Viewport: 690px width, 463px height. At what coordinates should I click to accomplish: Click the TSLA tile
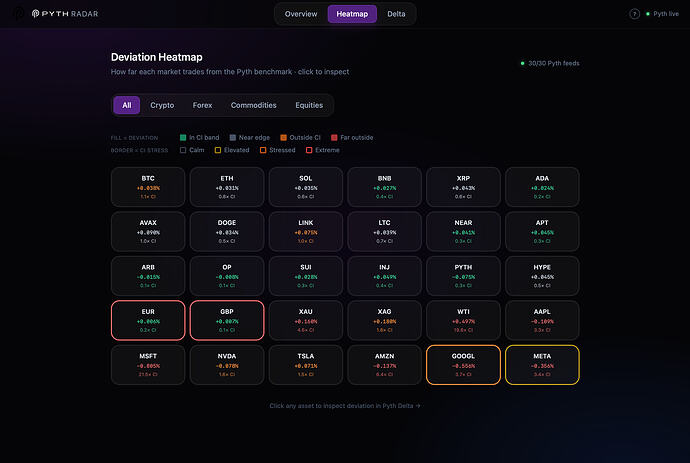[x=305, y=365]
